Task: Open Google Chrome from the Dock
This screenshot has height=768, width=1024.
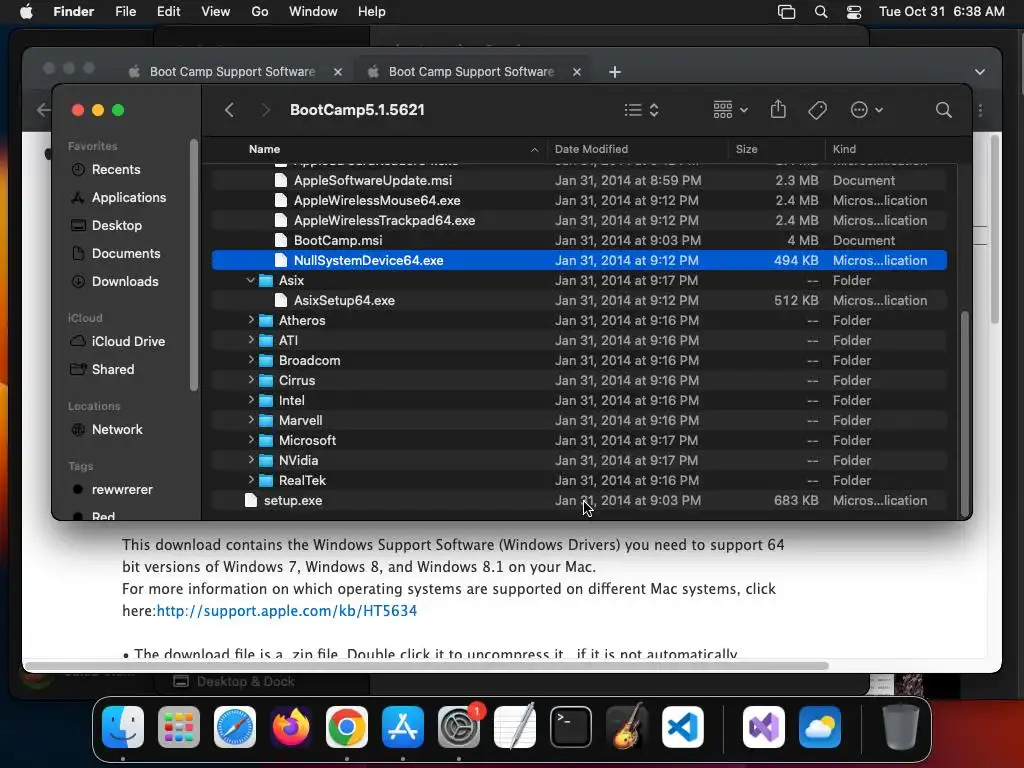Action: pyautogui.click(x=347, y=727)
